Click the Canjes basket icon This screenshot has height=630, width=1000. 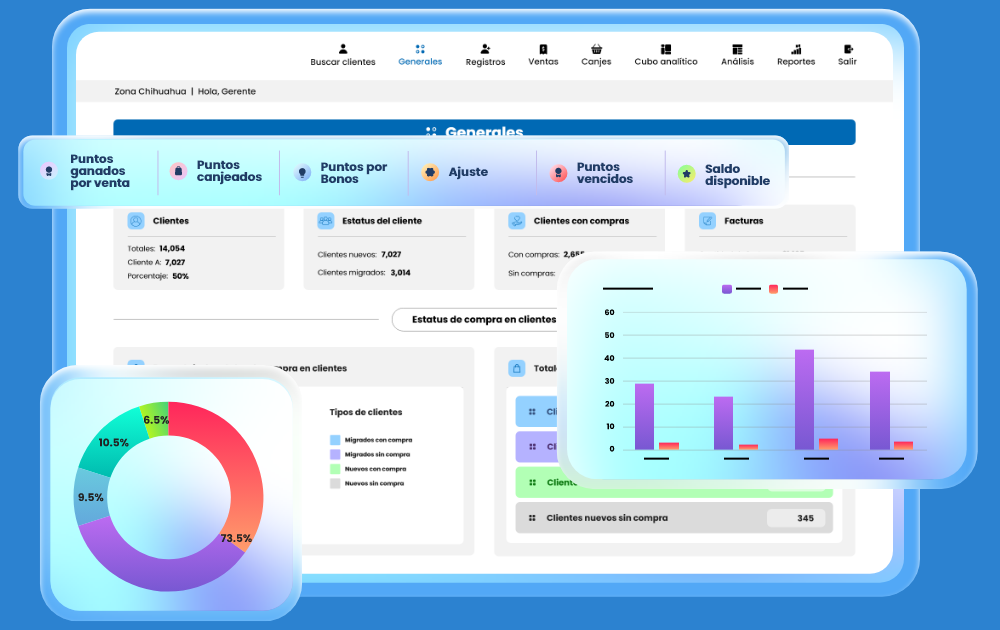(596, 48)
